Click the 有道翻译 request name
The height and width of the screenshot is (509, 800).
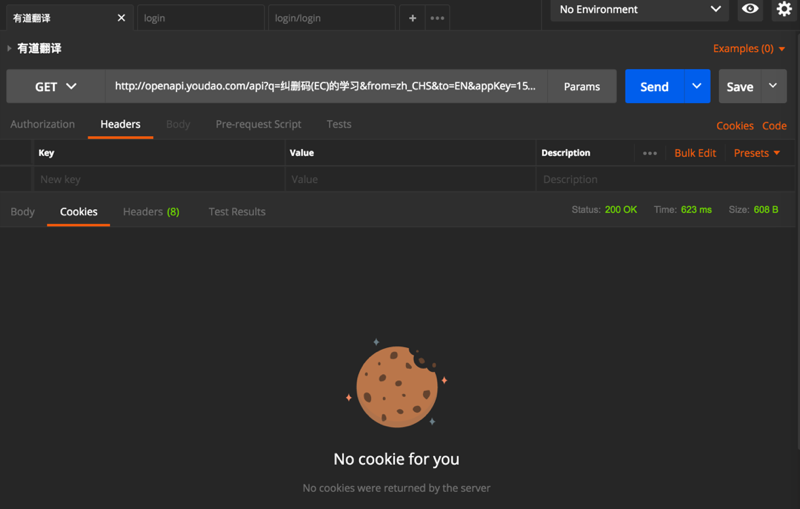coord(39,48)
